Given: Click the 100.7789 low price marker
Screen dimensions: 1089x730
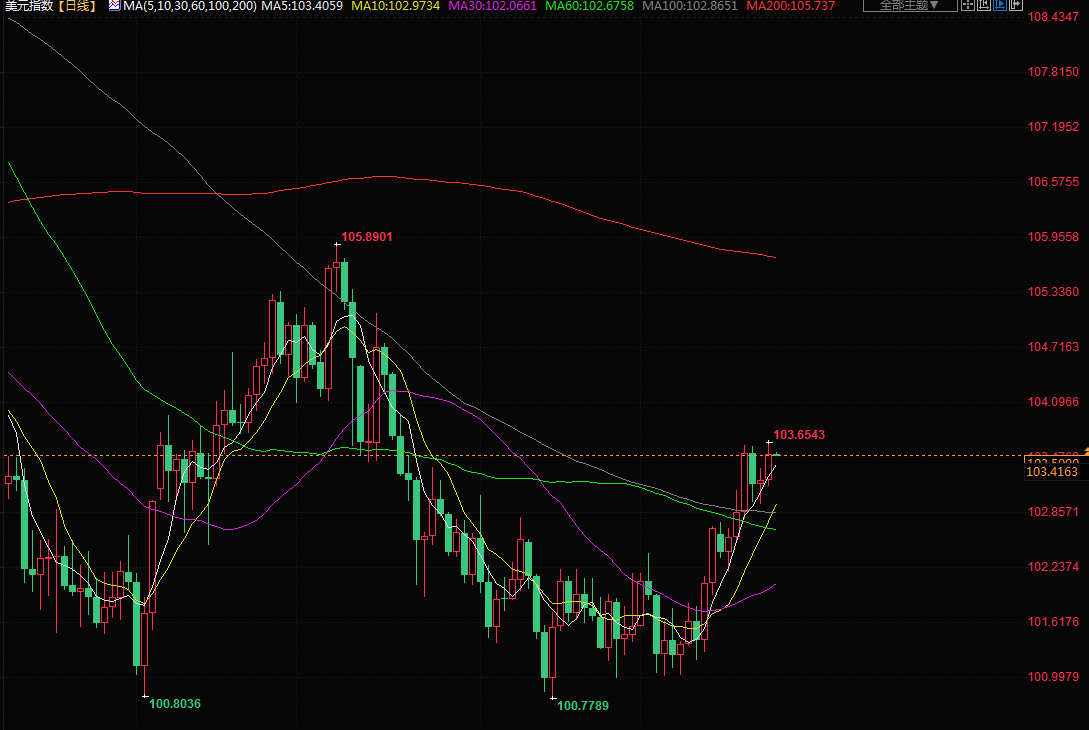Looking at the screenshot, I should coord(582,705).
